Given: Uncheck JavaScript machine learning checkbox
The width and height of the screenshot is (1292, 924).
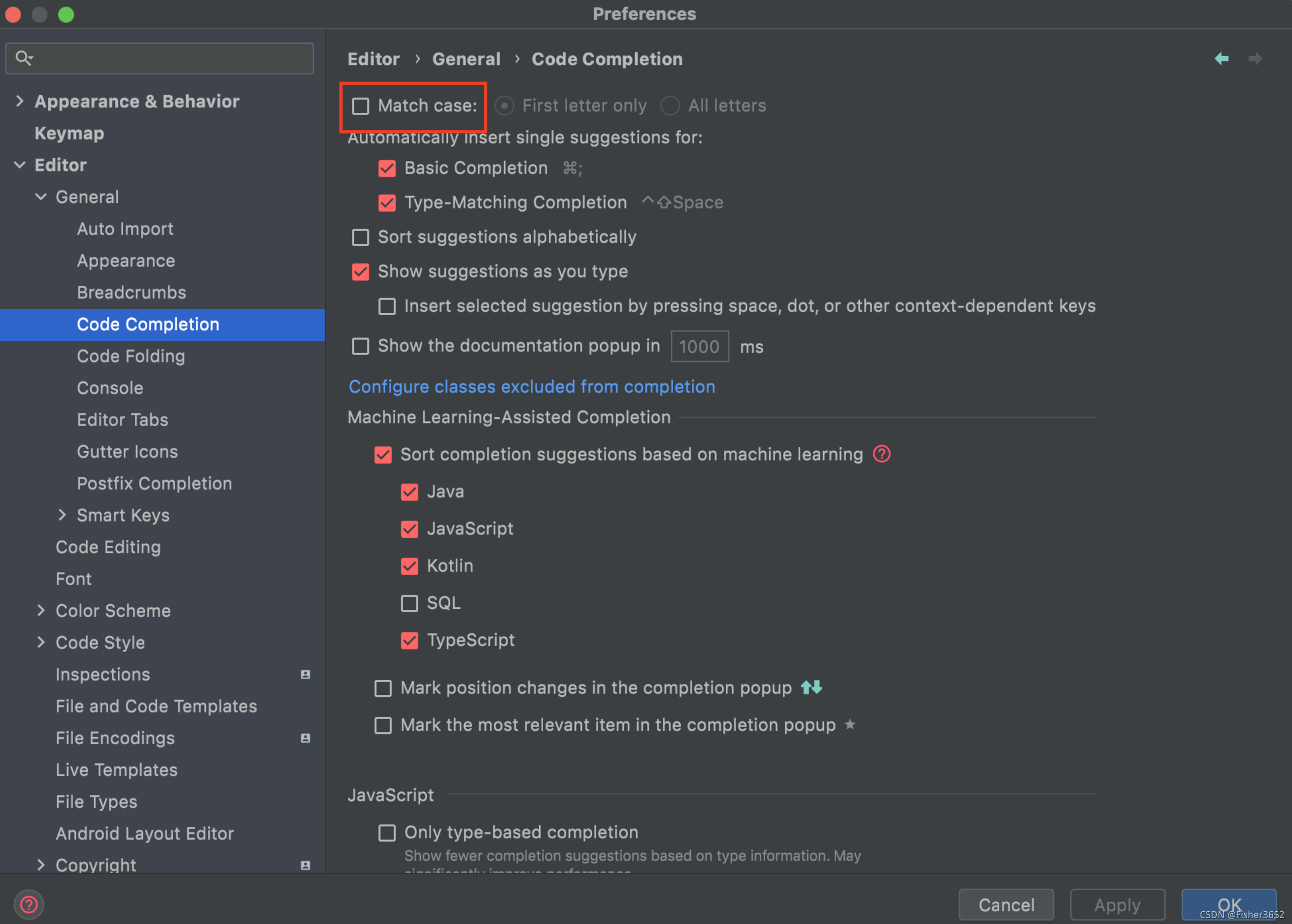Looking at the screenshot, I should (x=410, y=529).
